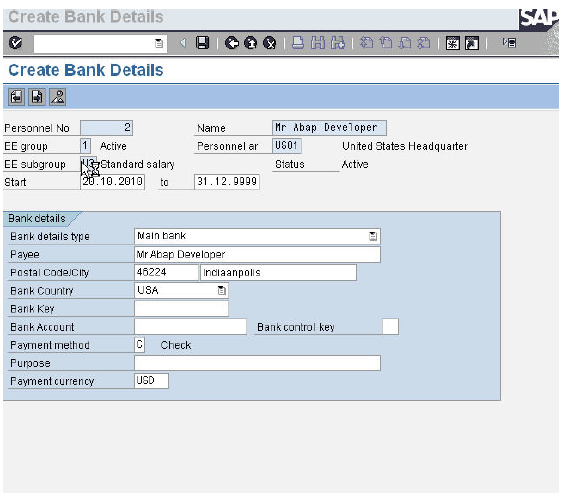Click the Bank control key box
The image size is (566, 496).
[390, 327]
